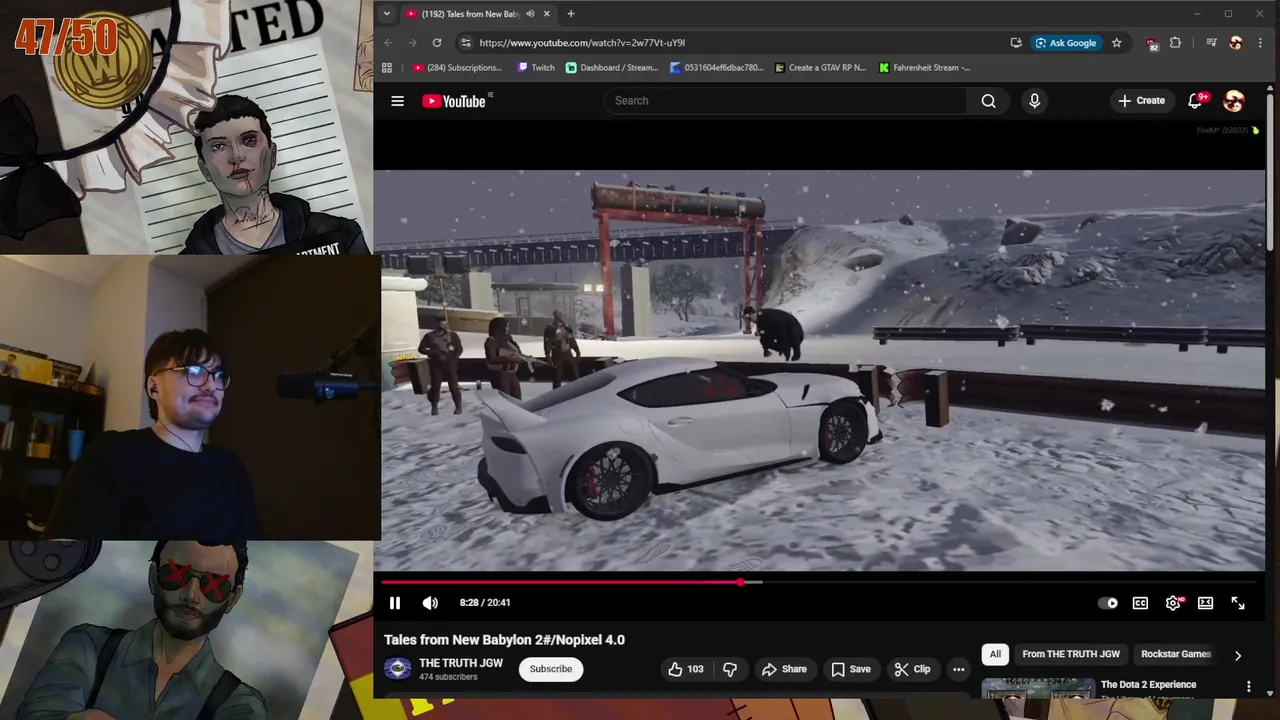Mute the video with the volume icon

pyautogui.click(x=430, y=603)
